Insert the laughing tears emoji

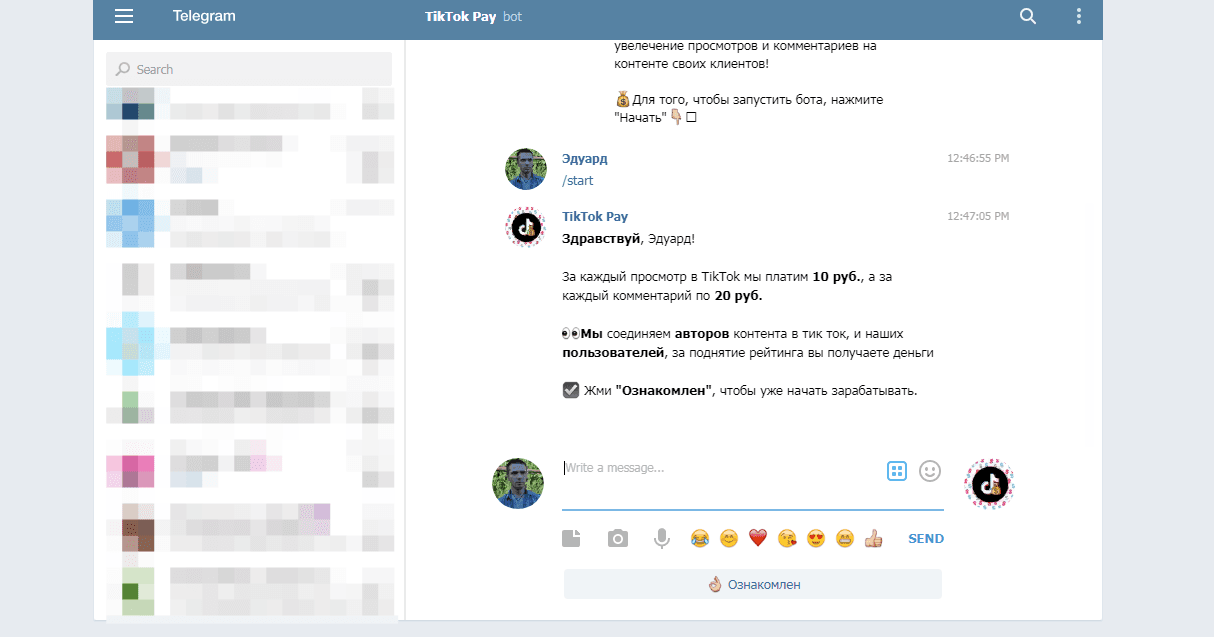click(x=700, y=539)
